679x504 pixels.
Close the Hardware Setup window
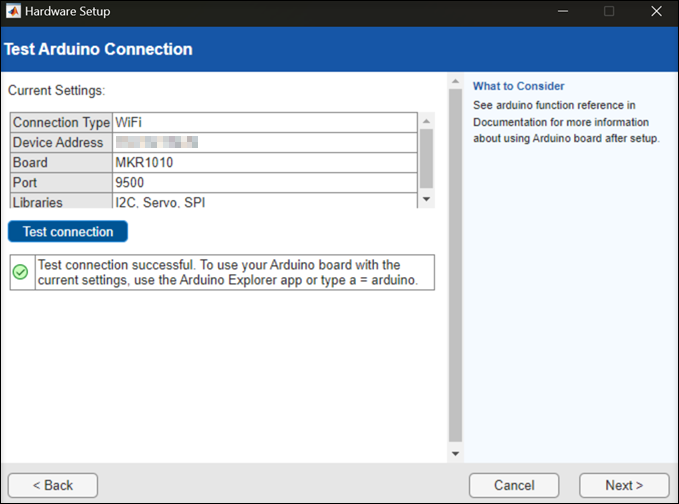click(655, 12)
